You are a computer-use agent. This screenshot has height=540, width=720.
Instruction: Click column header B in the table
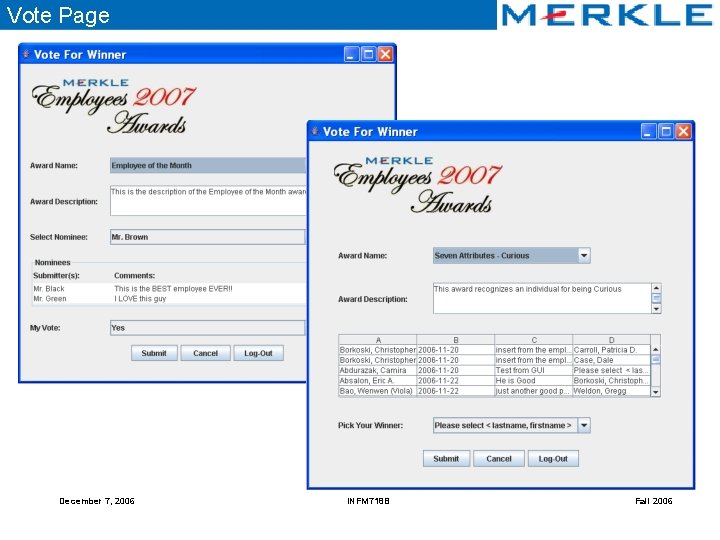(456, 340)
